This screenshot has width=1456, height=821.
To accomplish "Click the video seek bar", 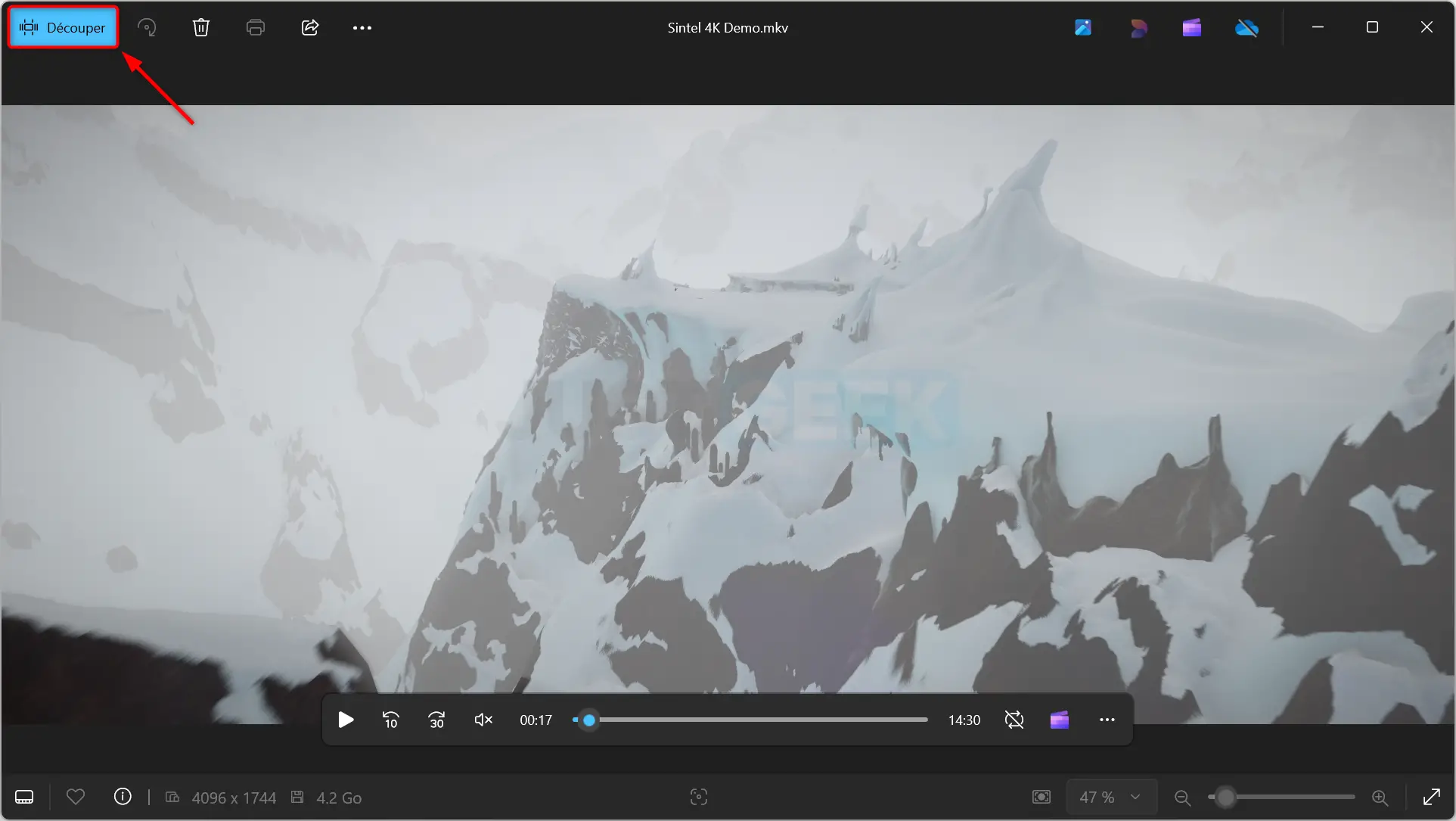I will (x=750, y=720).
